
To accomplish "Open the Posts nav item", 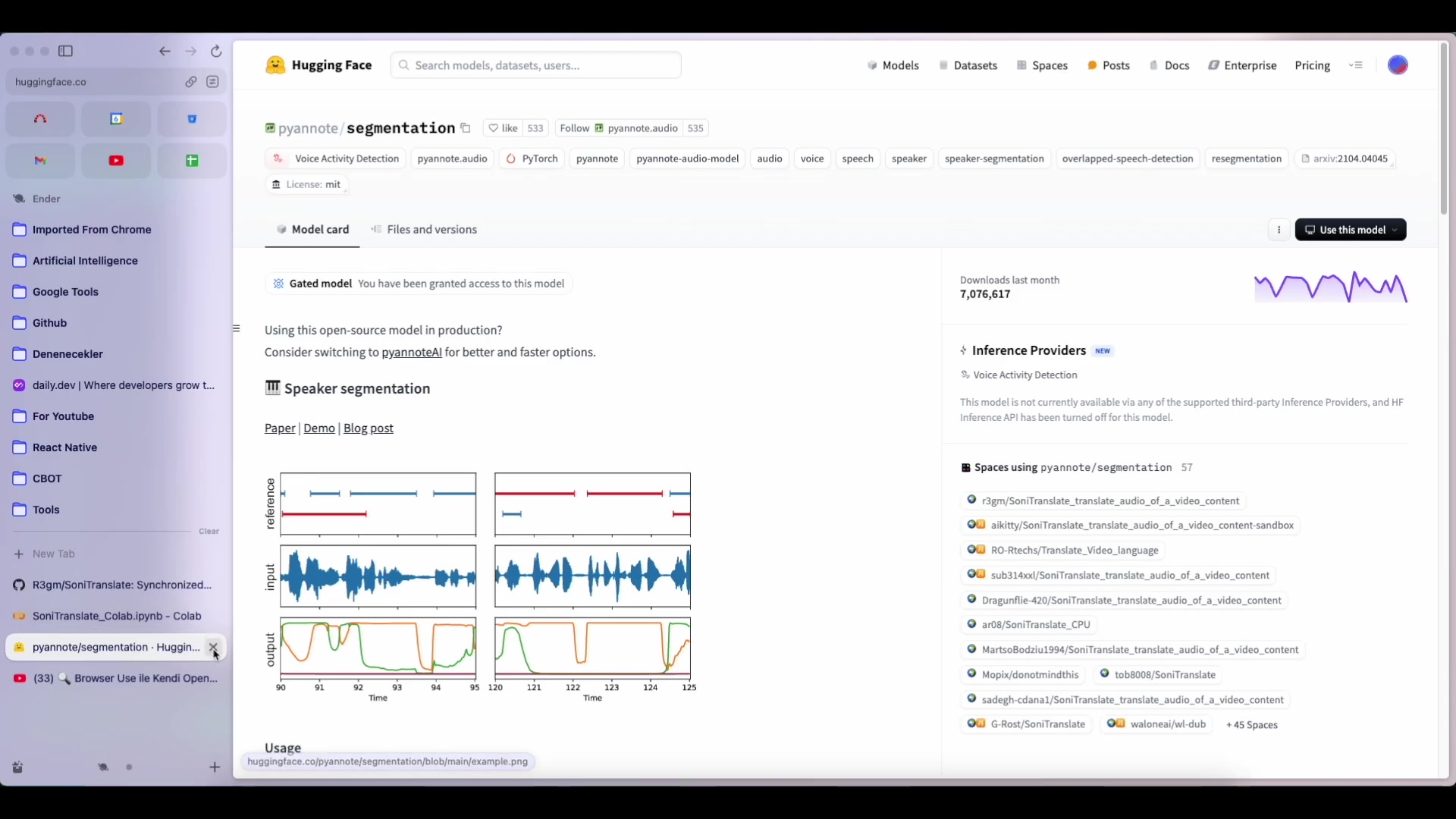I will pyautogui.click(x=1109, y=65).
